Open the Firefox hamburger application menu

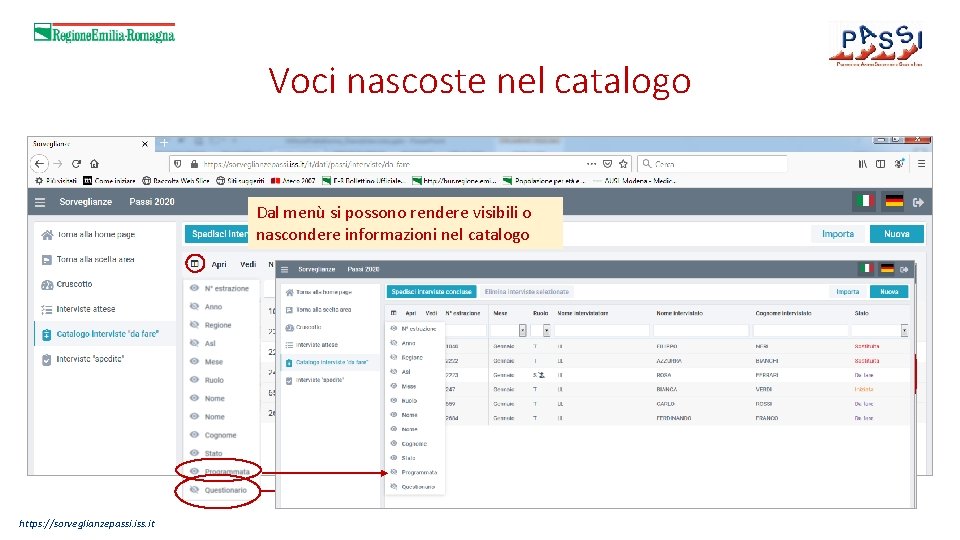coord(921,164)
